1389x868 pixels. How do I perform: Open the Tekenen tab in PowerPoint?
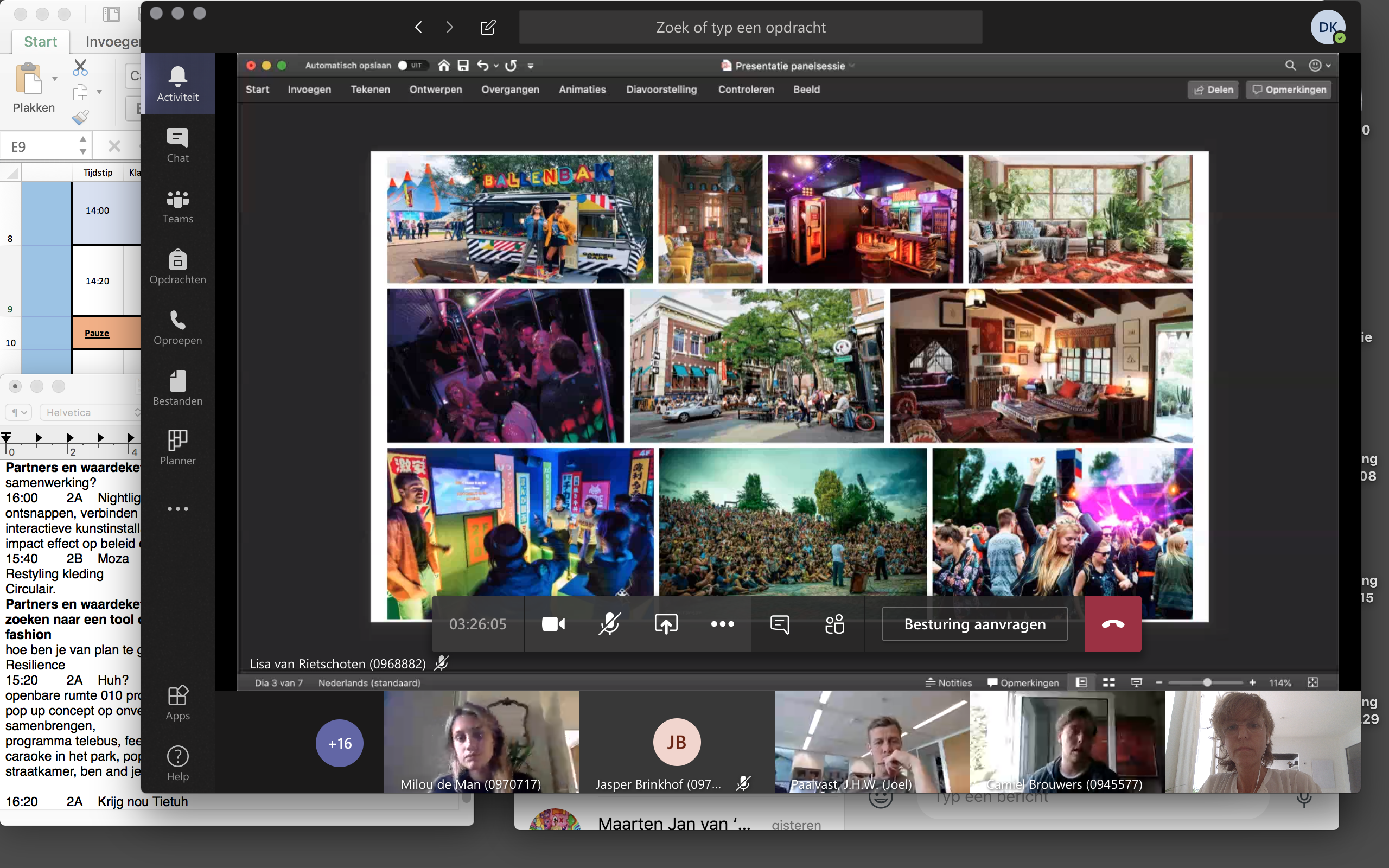pos(370,90)
